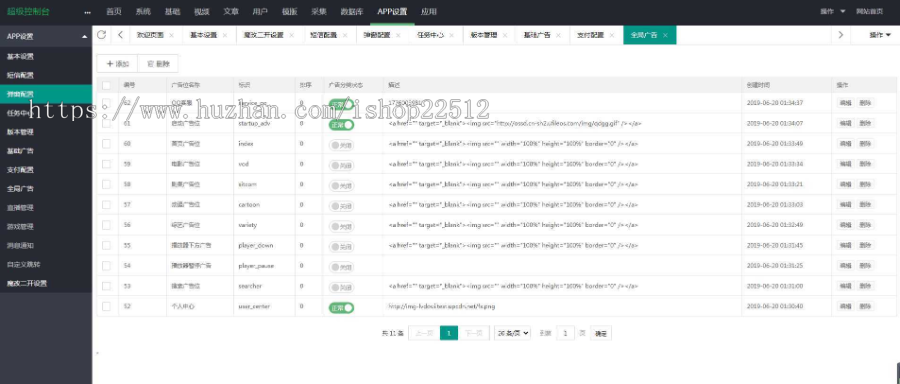Check the box for row 56 variety
The height and width of the screenshot is (384, 900).
107,225
